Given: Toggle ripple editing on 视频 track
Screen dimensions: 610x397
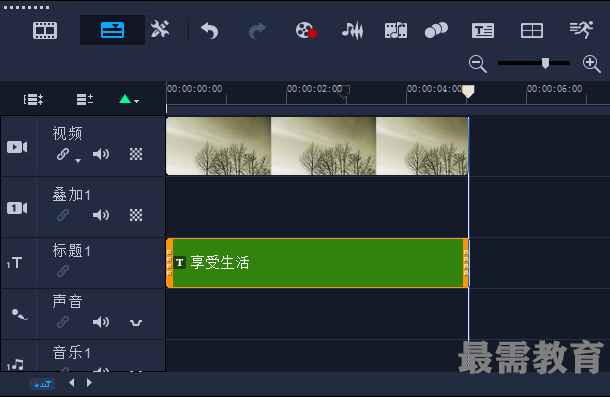Looking at the screenshot, I should point(63,154).
